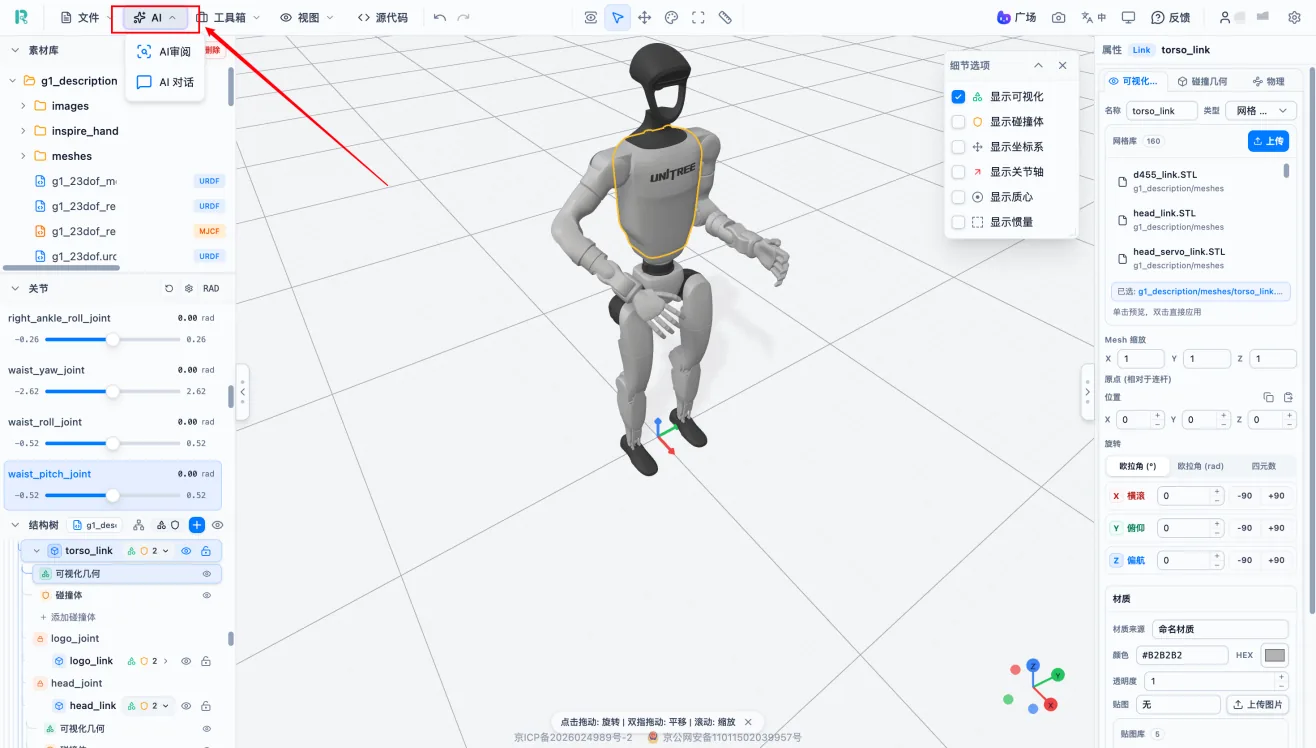Enable 显示质心 checkbox
Viewport: 1316px width, 748px height.
tap(958, 197)
